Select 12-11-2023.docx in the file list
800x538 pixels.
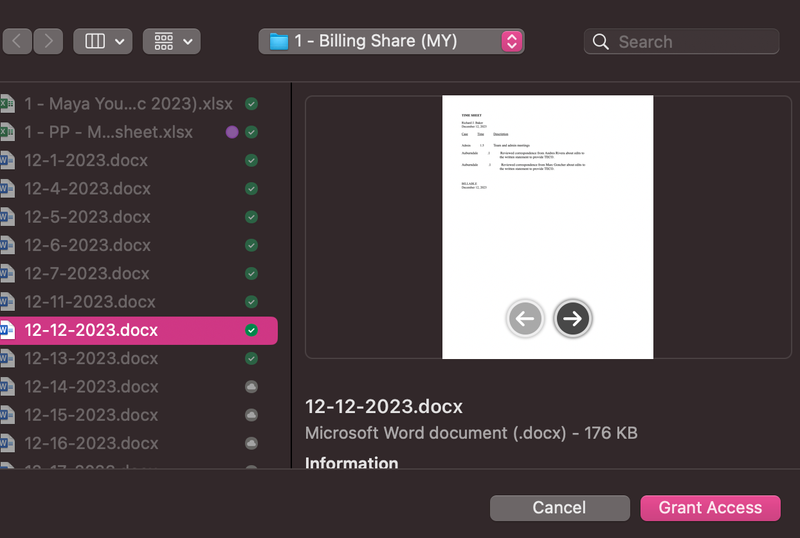coord(138,302)
